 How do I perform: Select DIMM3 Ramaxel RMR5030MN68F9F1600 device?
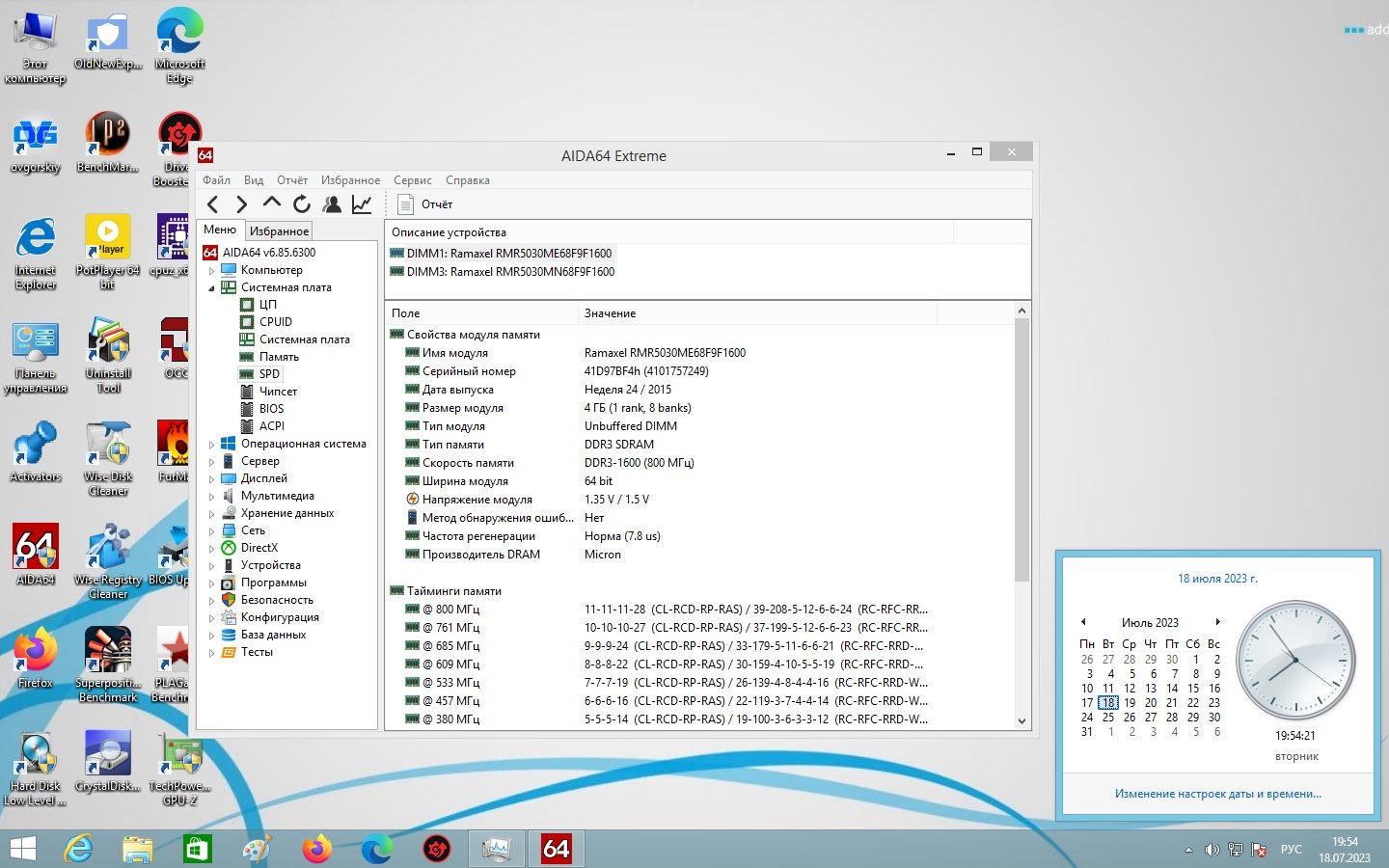pyautogui.click(x=510, y=272)
